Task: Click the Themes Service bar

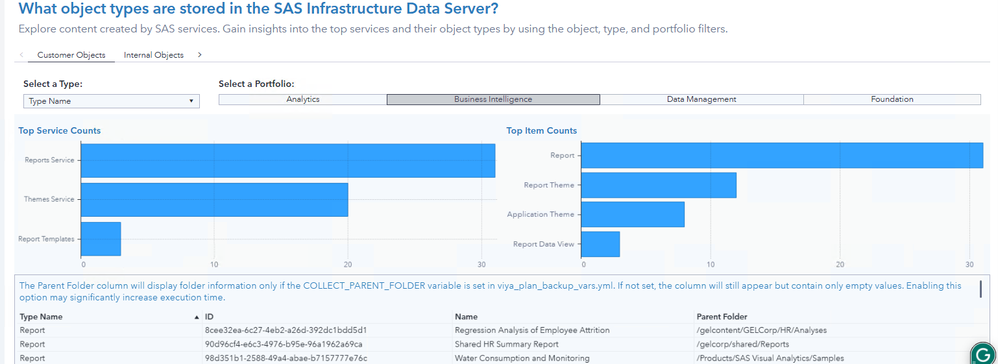Action: [x=214, y=200]
